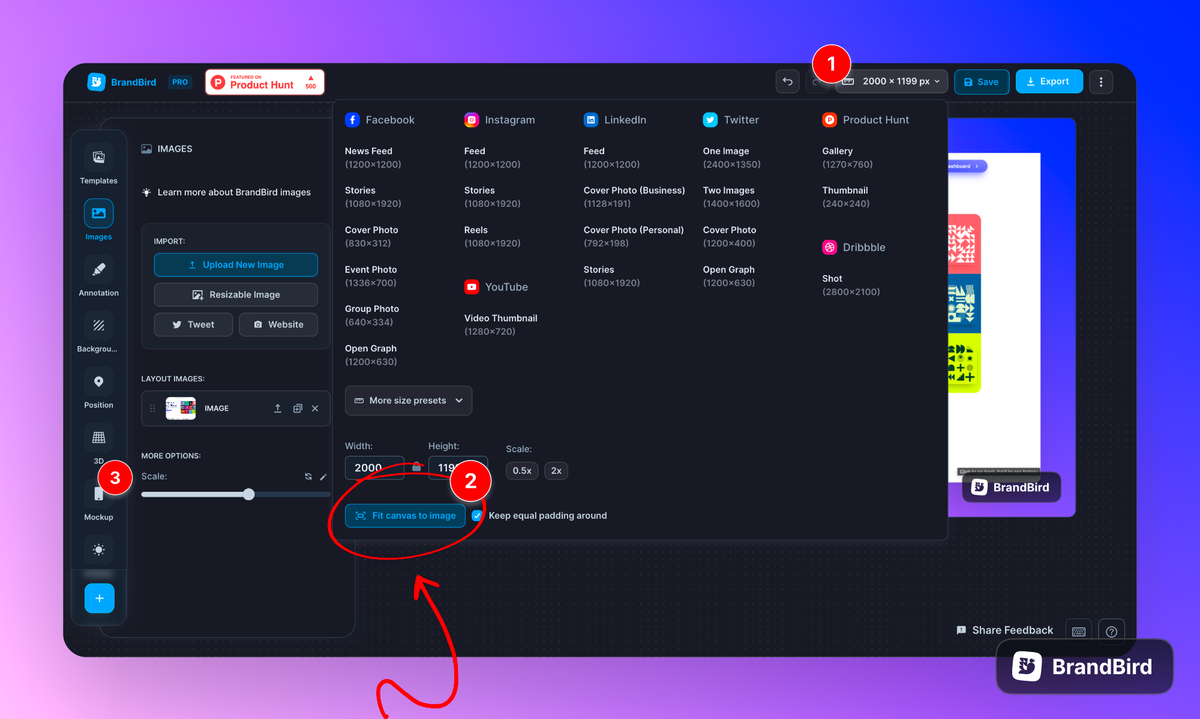The width and height of the screenshot is (1200, 719).
Task: Reset the Scale value icon
Action: [308, 477]
